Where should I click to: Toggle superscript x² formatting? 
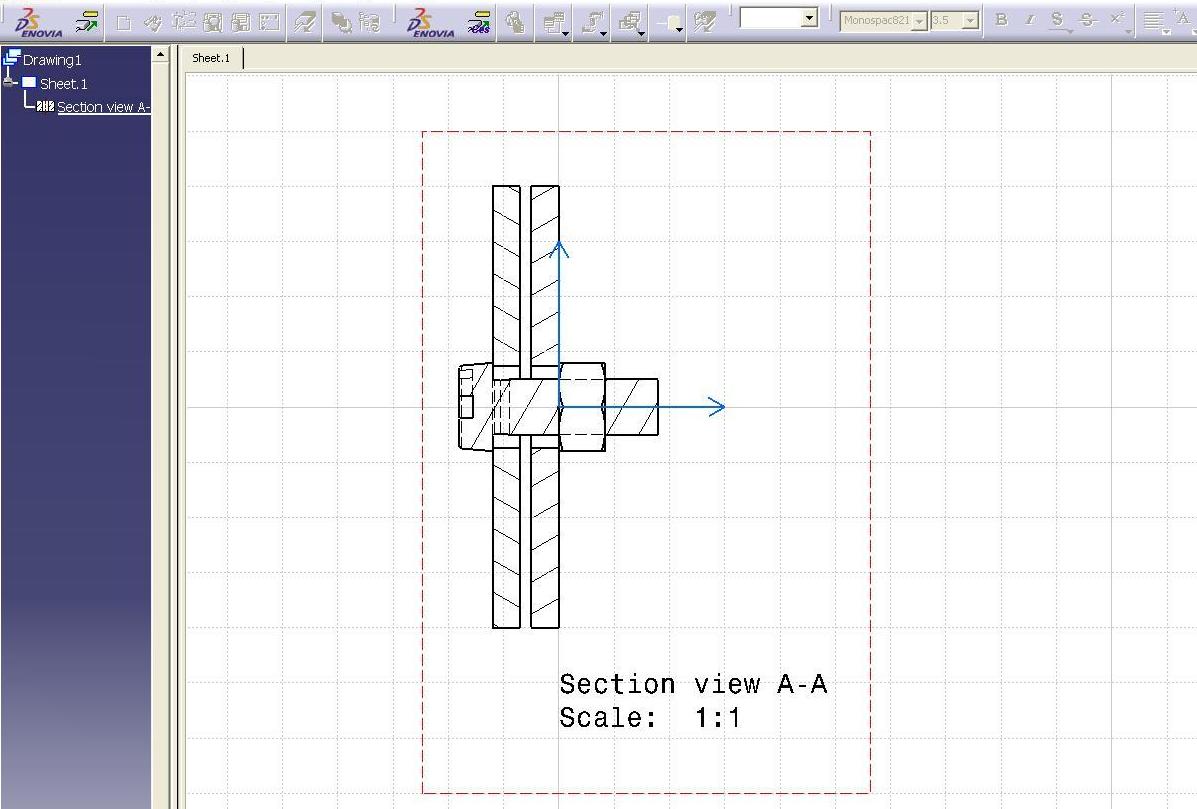pos(1118,19)
